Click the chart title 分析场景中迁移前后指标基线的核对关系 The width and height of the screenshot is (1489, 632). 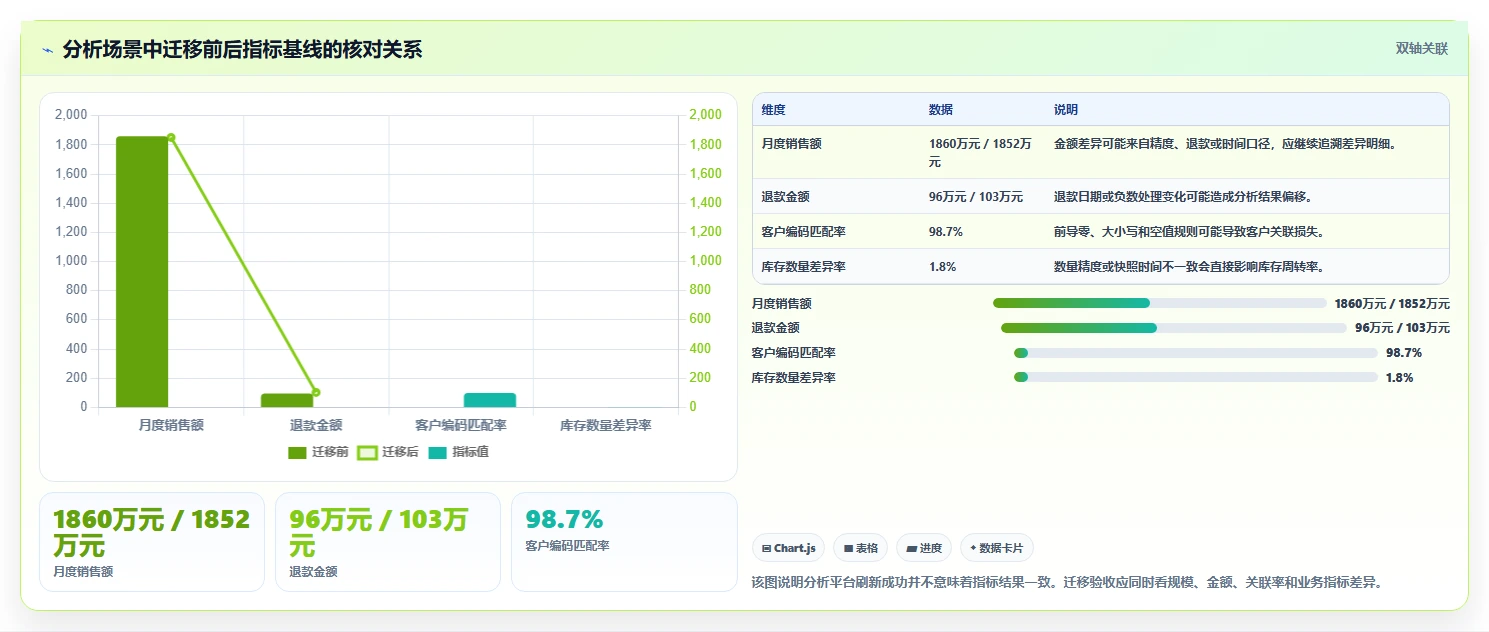(x=242, y=49)
